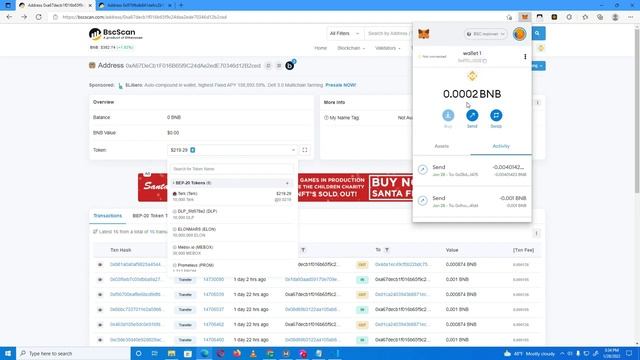Switch to the BEP-20 Token Txns tab
Screen dimensions: 640x360
pyautogui.click(x=150, y=216)
